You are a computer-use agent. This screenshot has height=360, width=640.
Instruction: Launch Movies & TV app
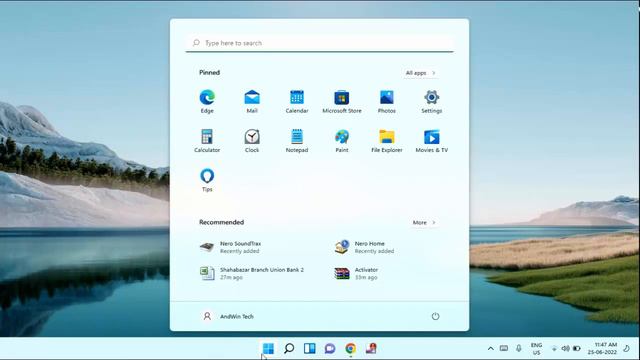431,141
